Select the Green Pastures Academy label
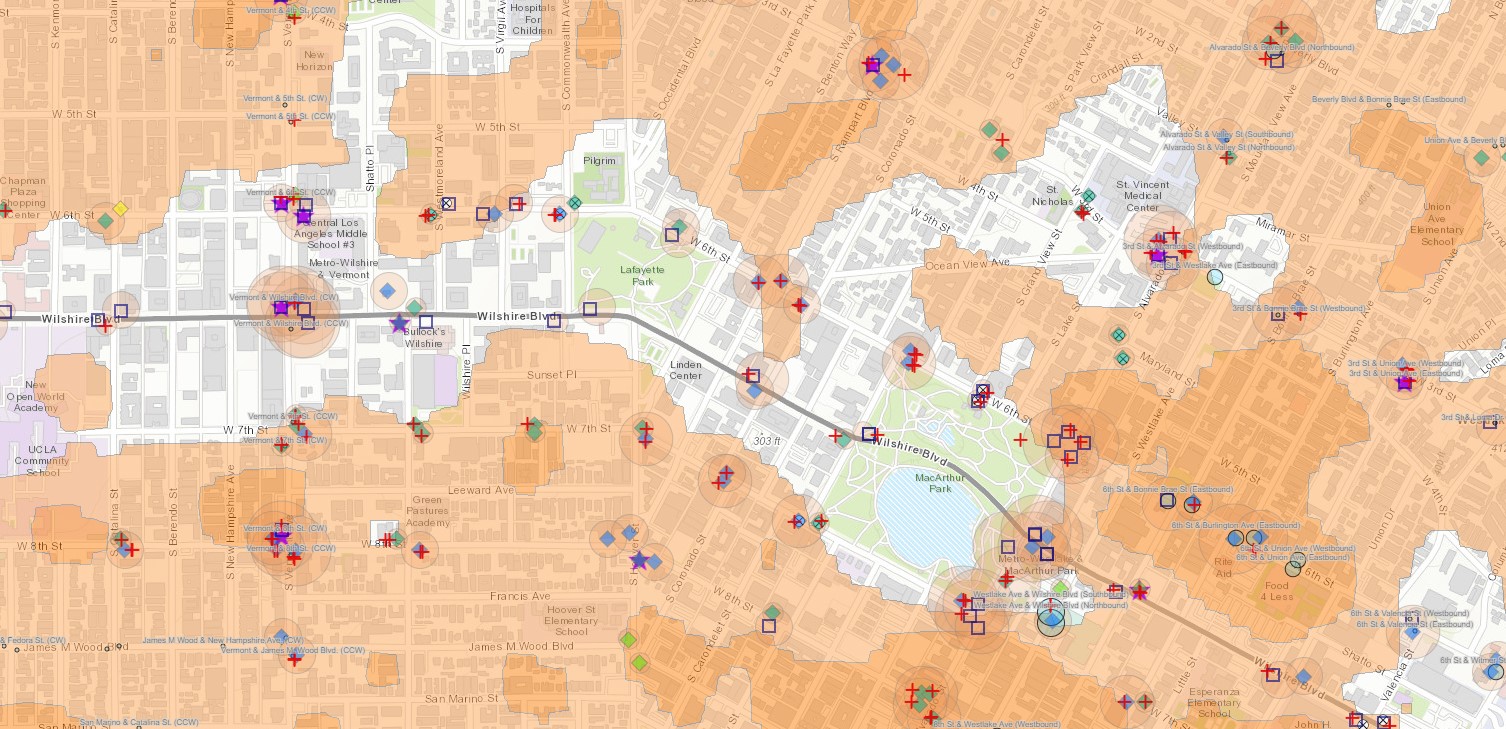The image size is (1506, 729). coord(428,511)
